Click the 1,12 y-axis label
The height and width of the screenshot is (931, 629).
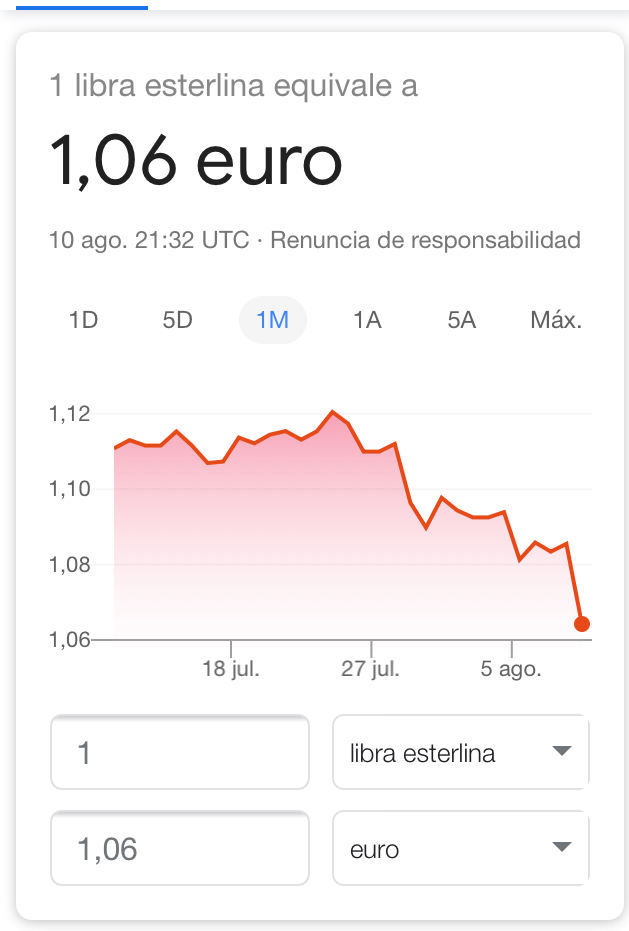click(70, 414)
